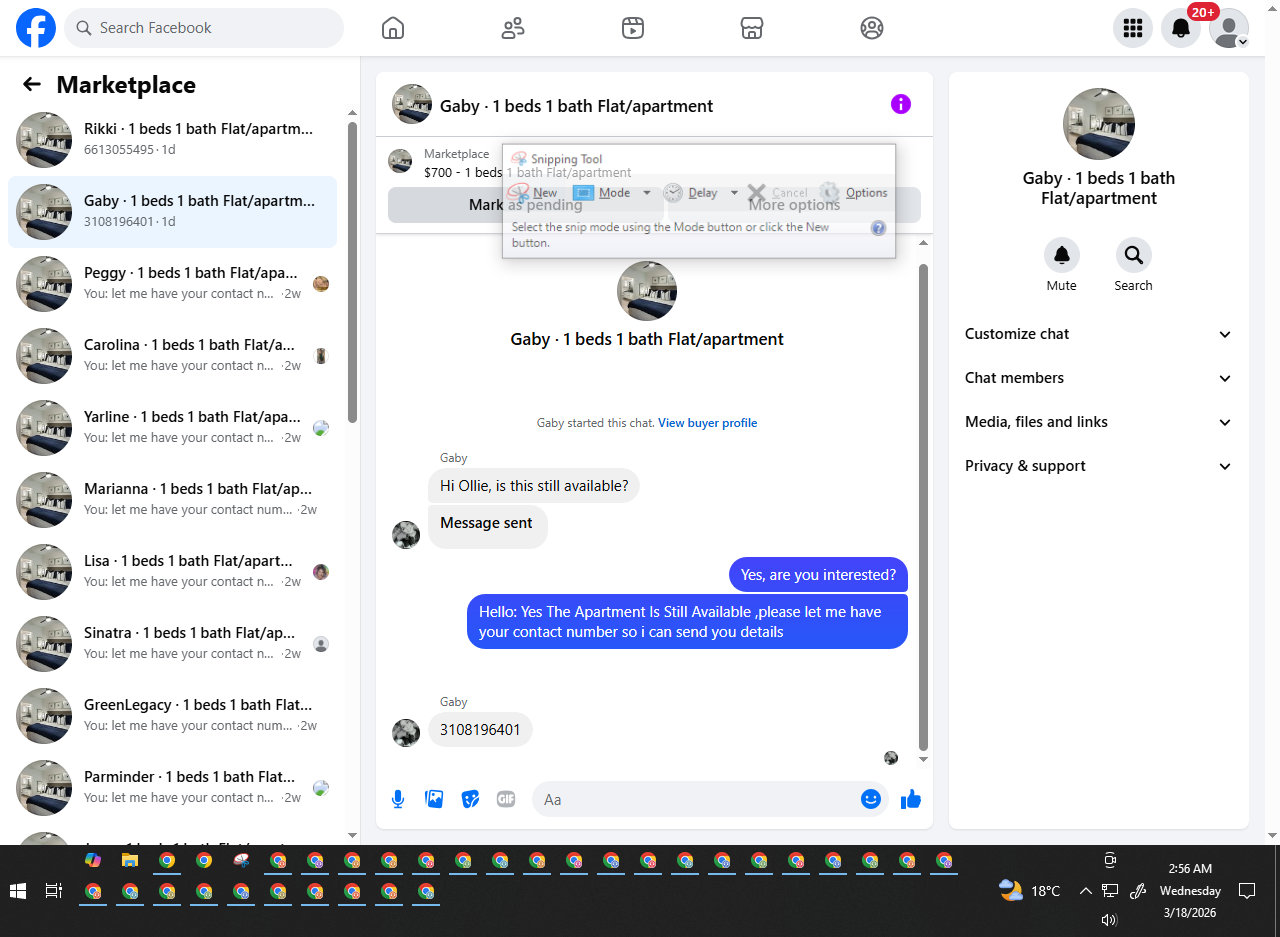
Task: Open View buyer profile link
Action: click(707, 423)
